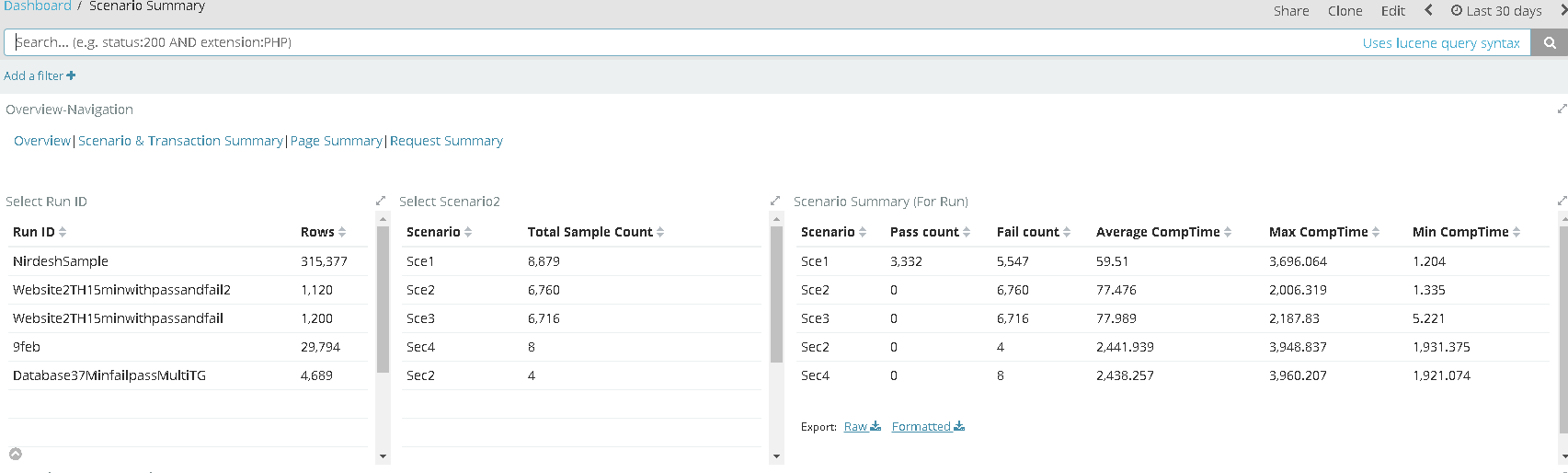
Task: Click the Lucene search input field
Action: tap(681, 42)
